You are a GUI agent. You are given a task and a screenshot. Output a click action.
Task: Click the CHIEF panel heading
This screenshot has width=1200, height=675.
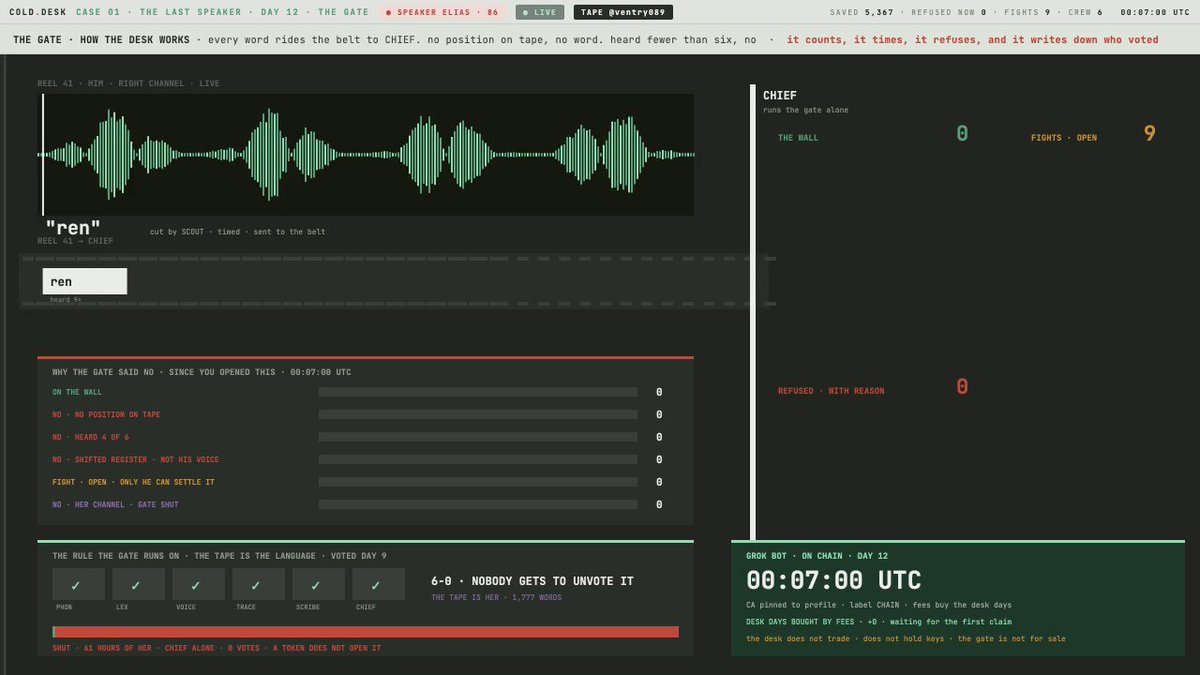[x=780, y=96]
